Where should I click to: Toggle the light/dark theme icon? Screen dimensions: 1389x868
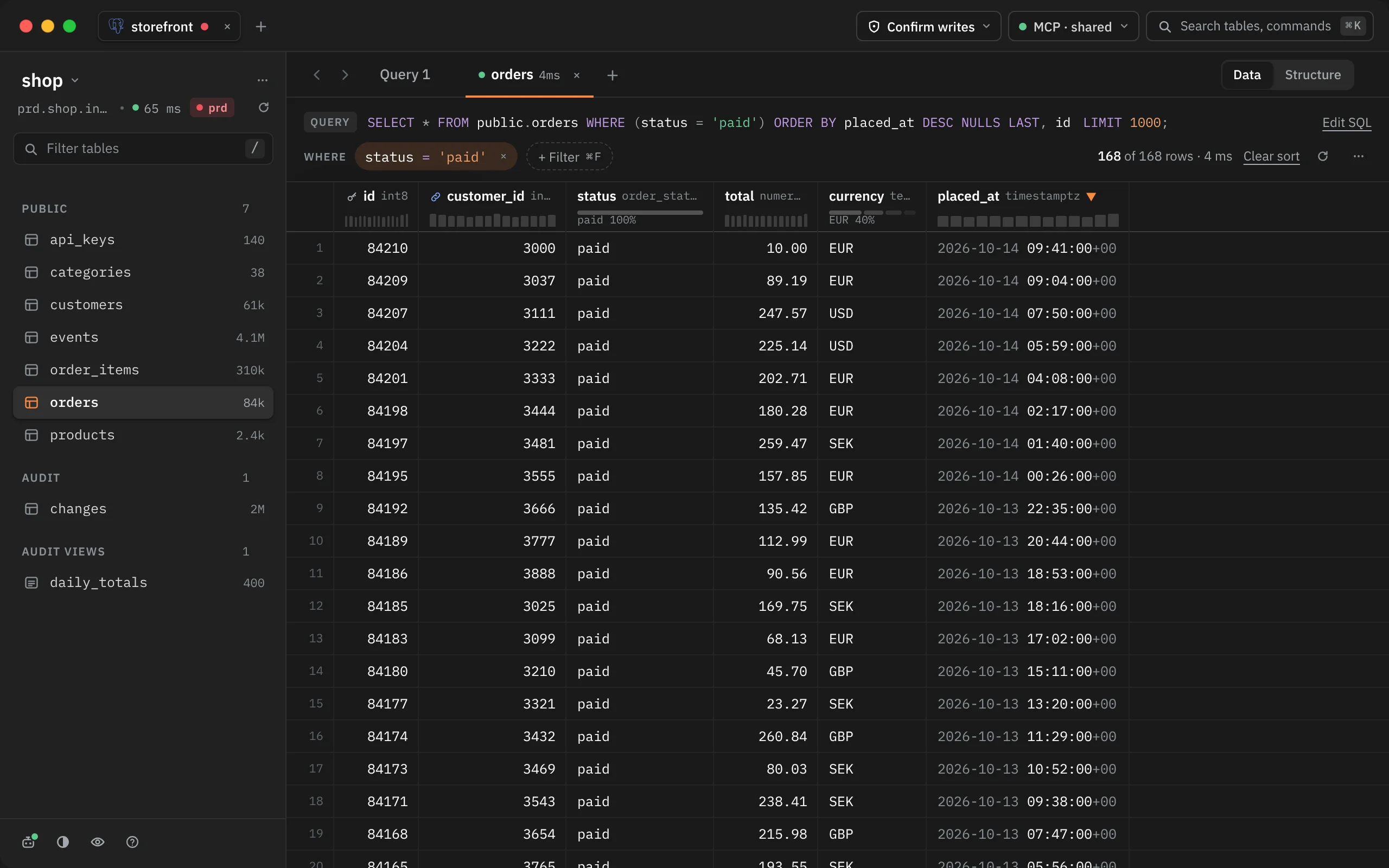(63, 841)
